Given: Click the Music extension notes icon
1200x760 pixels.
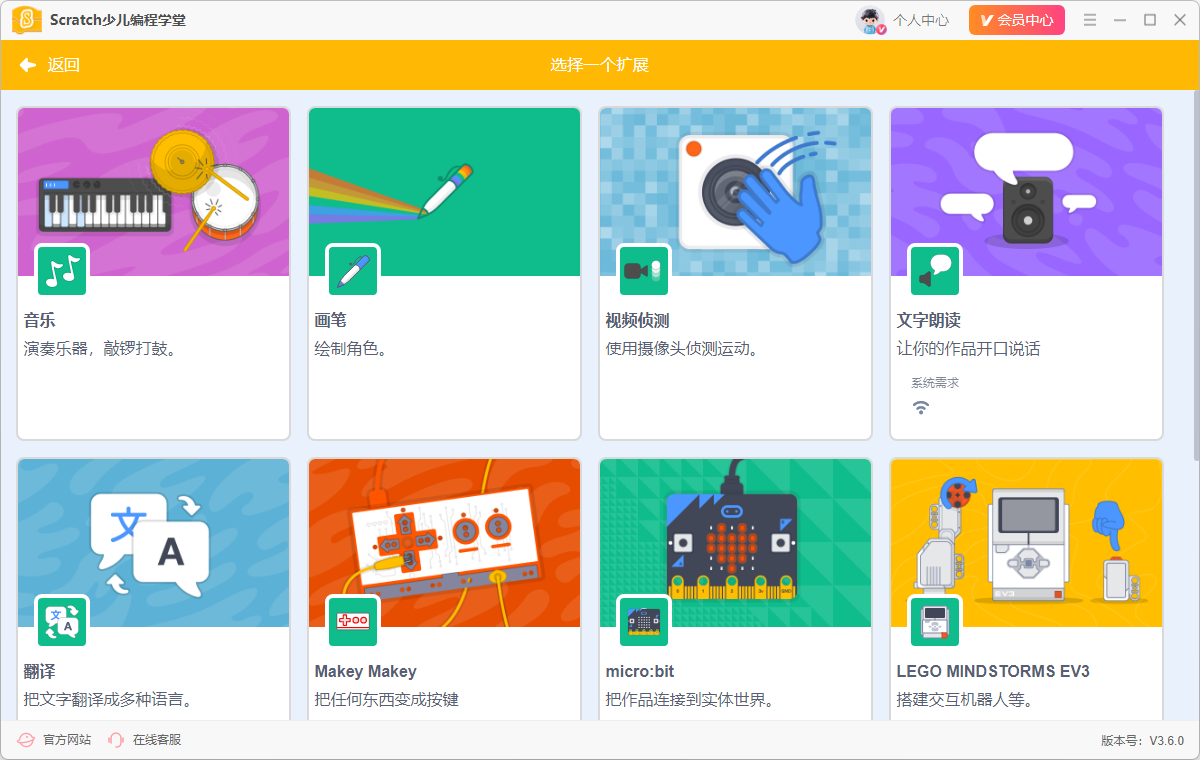Looking at the screenshot, I should (62, 270).
